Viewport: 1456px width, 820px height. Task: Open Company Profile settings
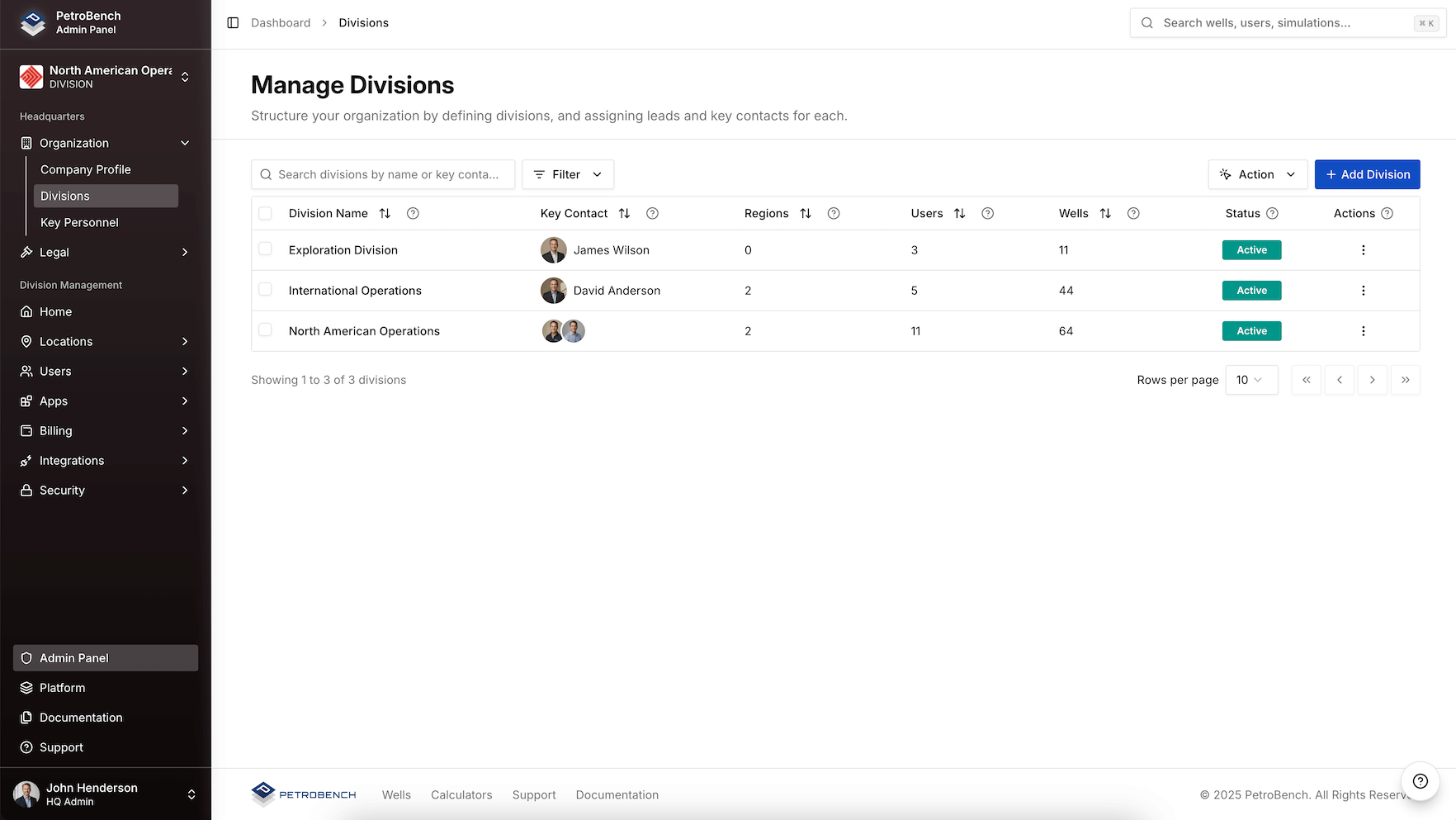click(x=85, y=169)
